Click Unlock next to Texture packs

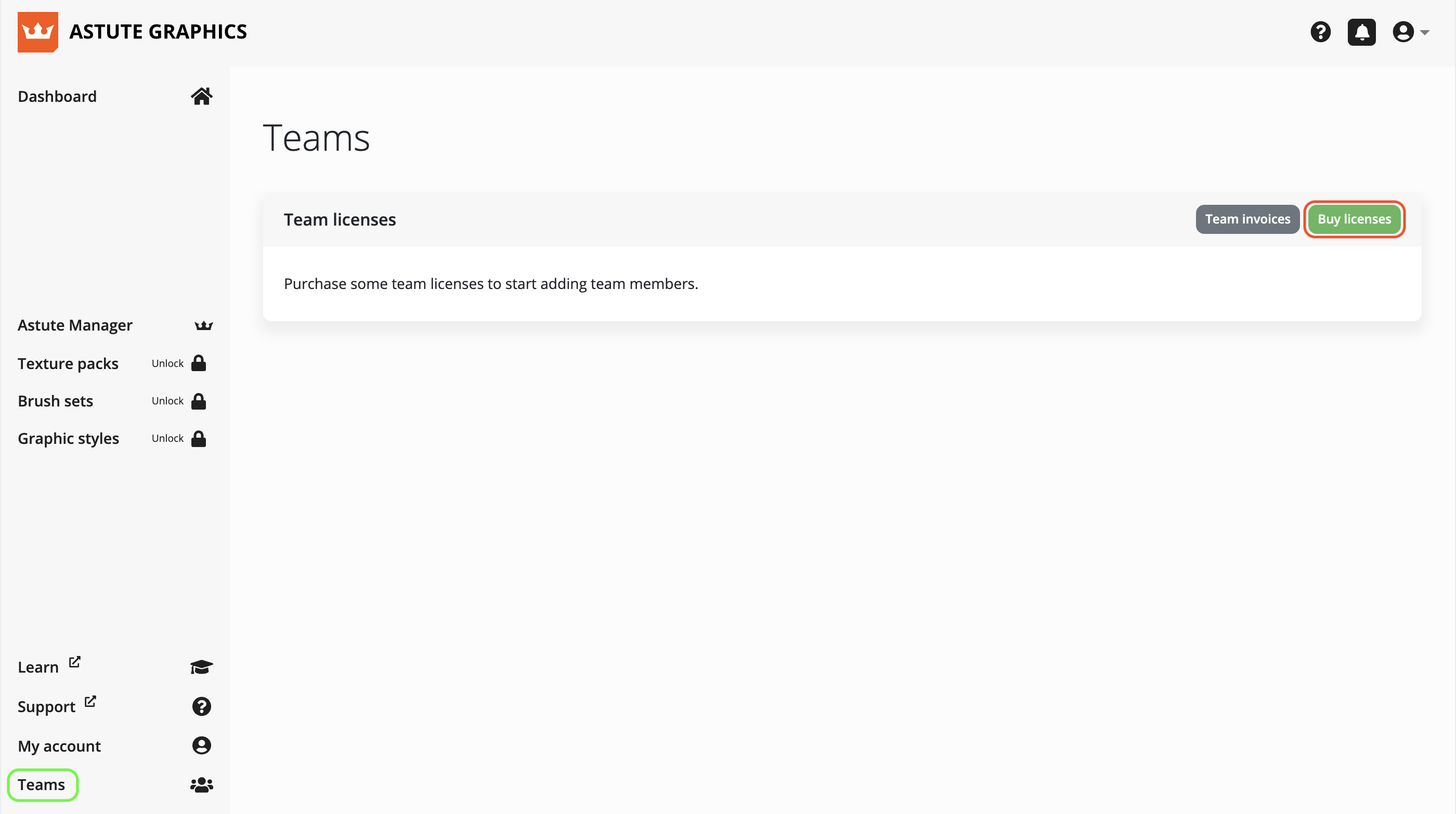pos(167,363)
